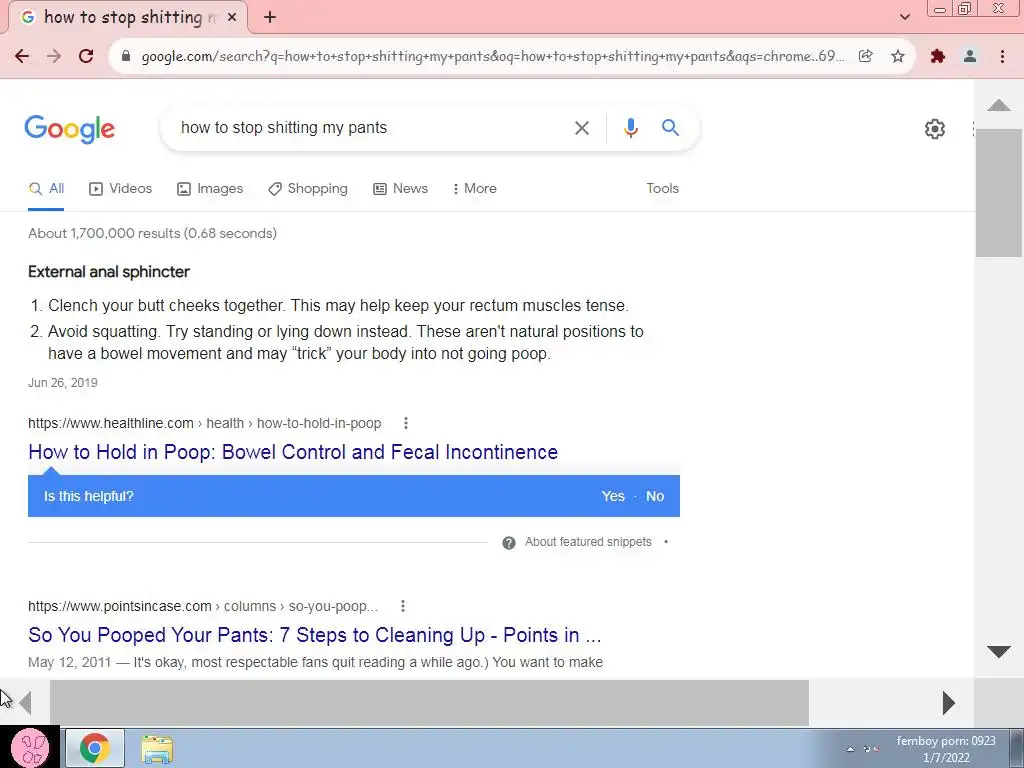Click the horizontal scrollbar thumb
Image resolution: width=1024 pixels, height=768 pixels.
coord(429,703)
